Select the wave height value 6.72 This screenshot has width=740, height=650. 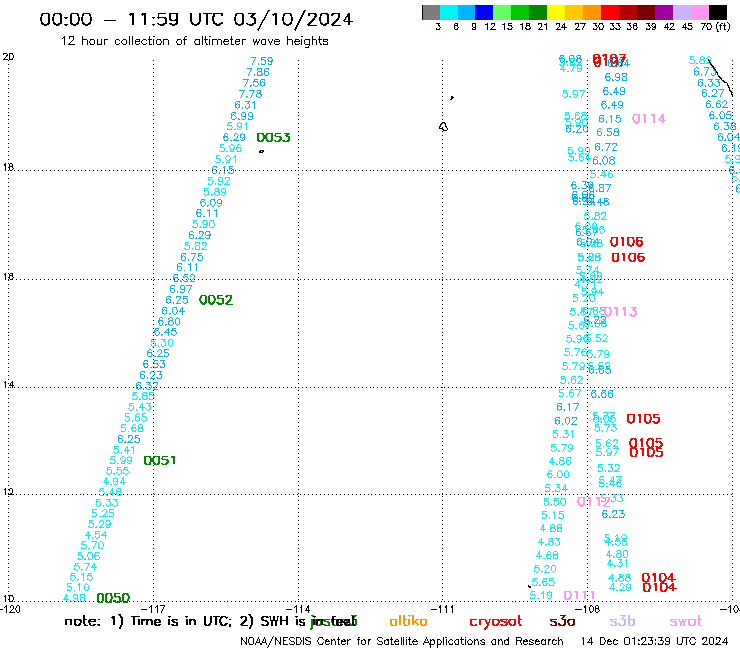coord(605,147)
